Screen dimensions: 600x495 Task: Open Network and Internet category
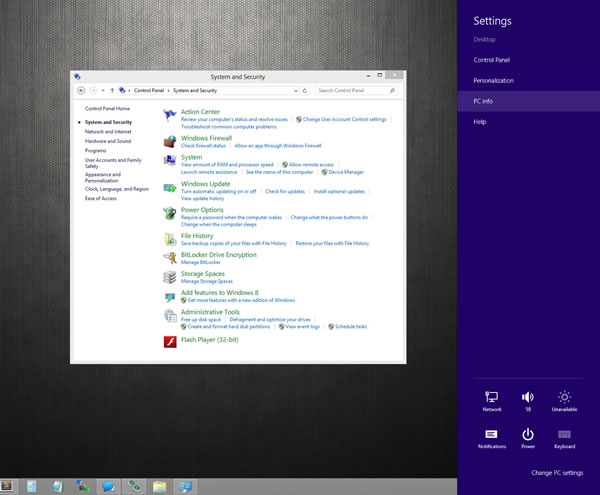pos(108,132)
